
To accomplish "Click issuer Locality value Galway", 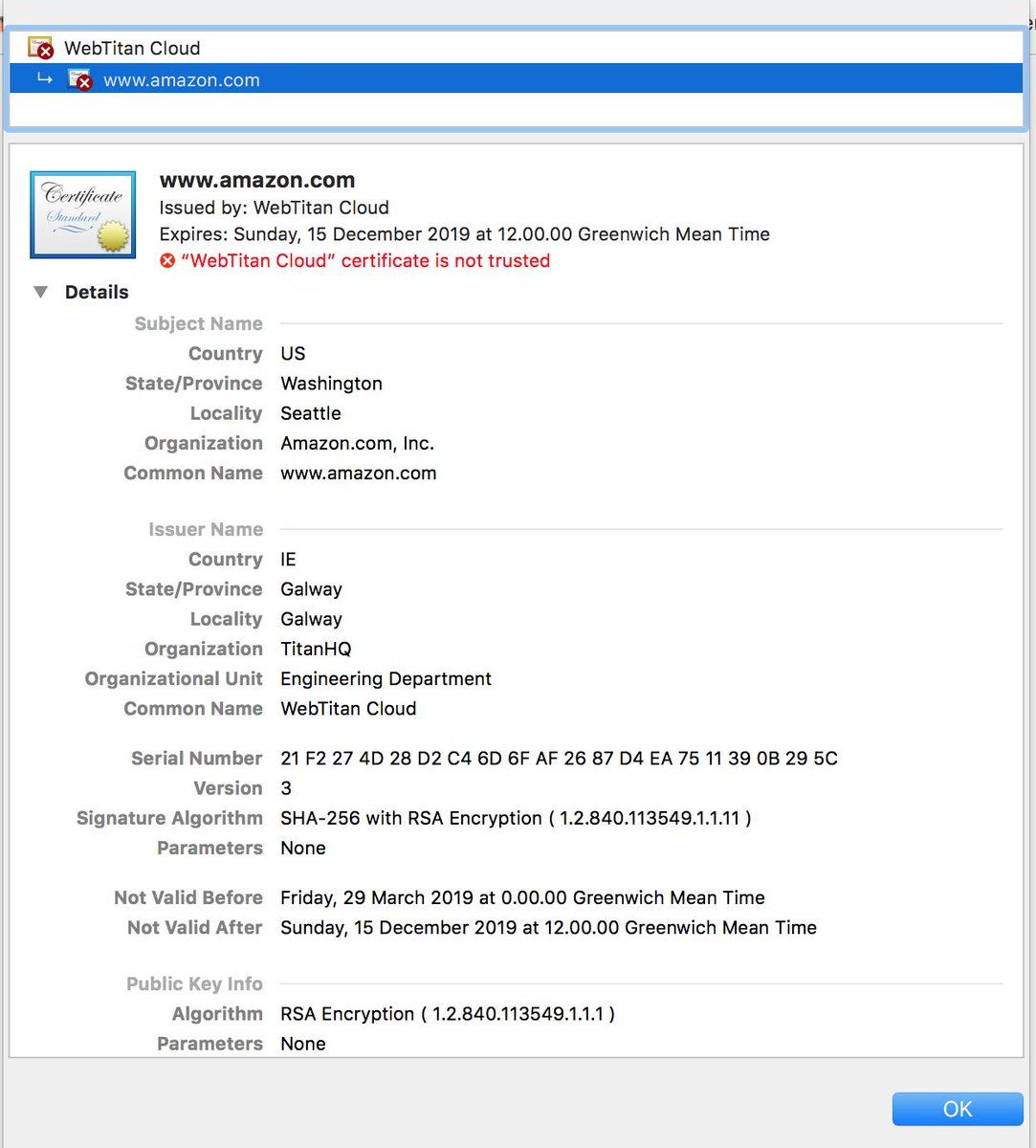I will point(311,619).
